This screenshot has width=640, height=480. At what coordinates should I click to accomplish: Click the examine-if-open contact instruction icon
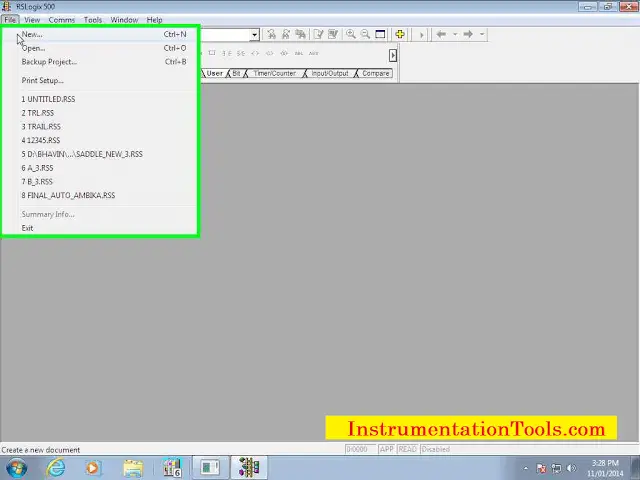(241, 53)
